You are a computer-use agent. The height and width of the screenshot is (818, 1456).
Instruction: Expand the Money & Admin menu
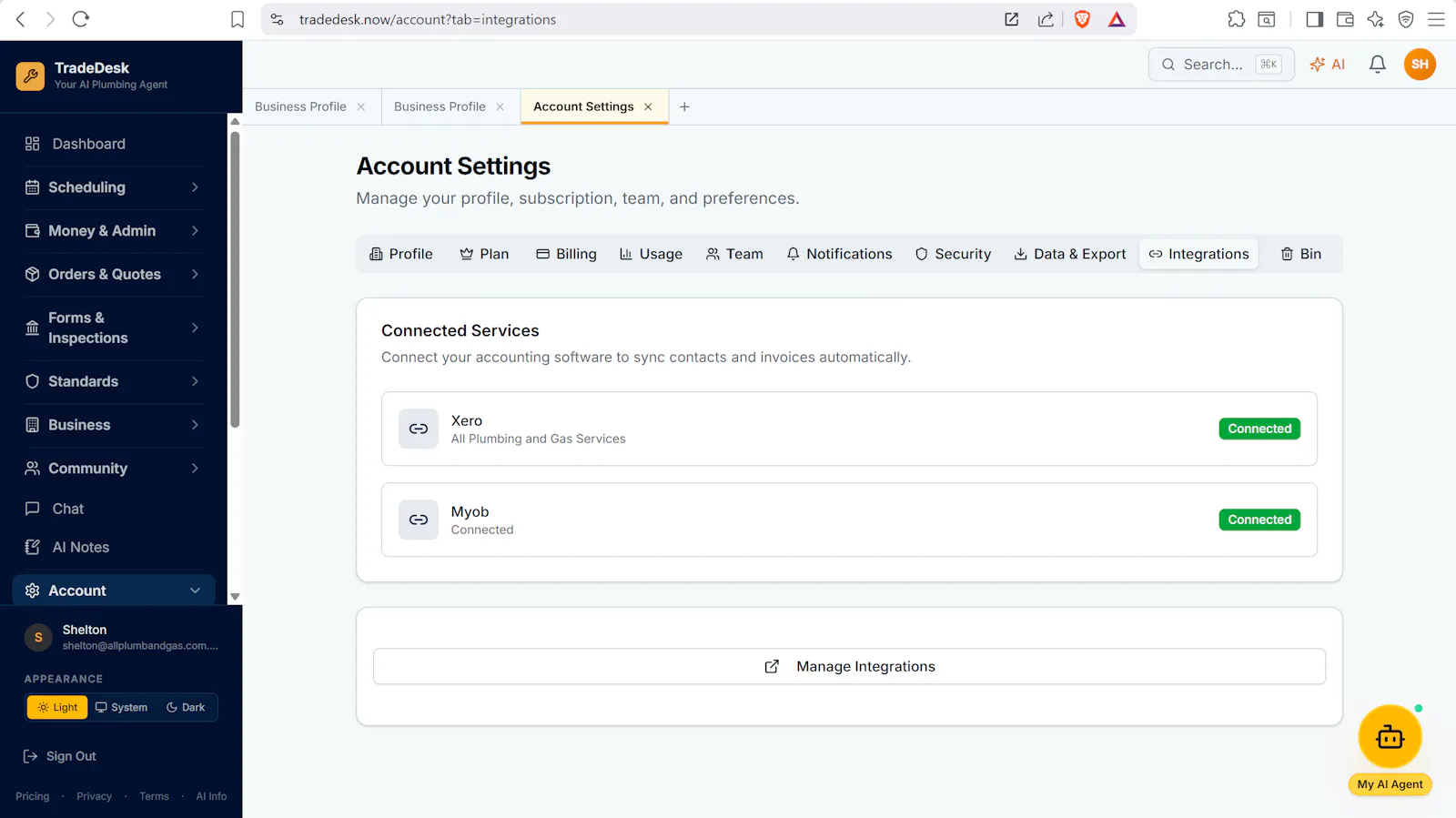click(114, 231)
